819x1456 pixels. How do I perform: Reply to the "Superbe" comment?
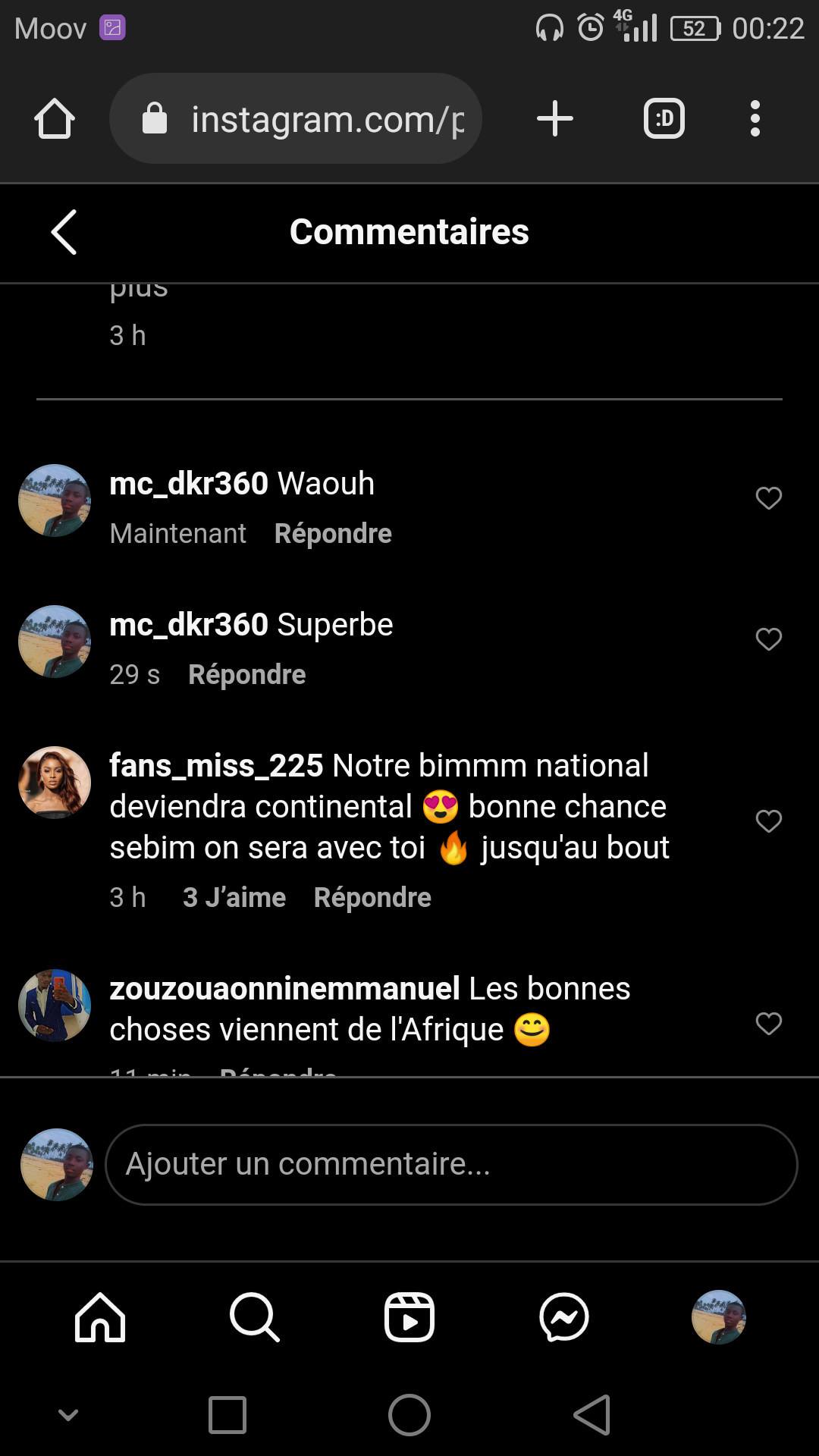[x=247, y=675]
